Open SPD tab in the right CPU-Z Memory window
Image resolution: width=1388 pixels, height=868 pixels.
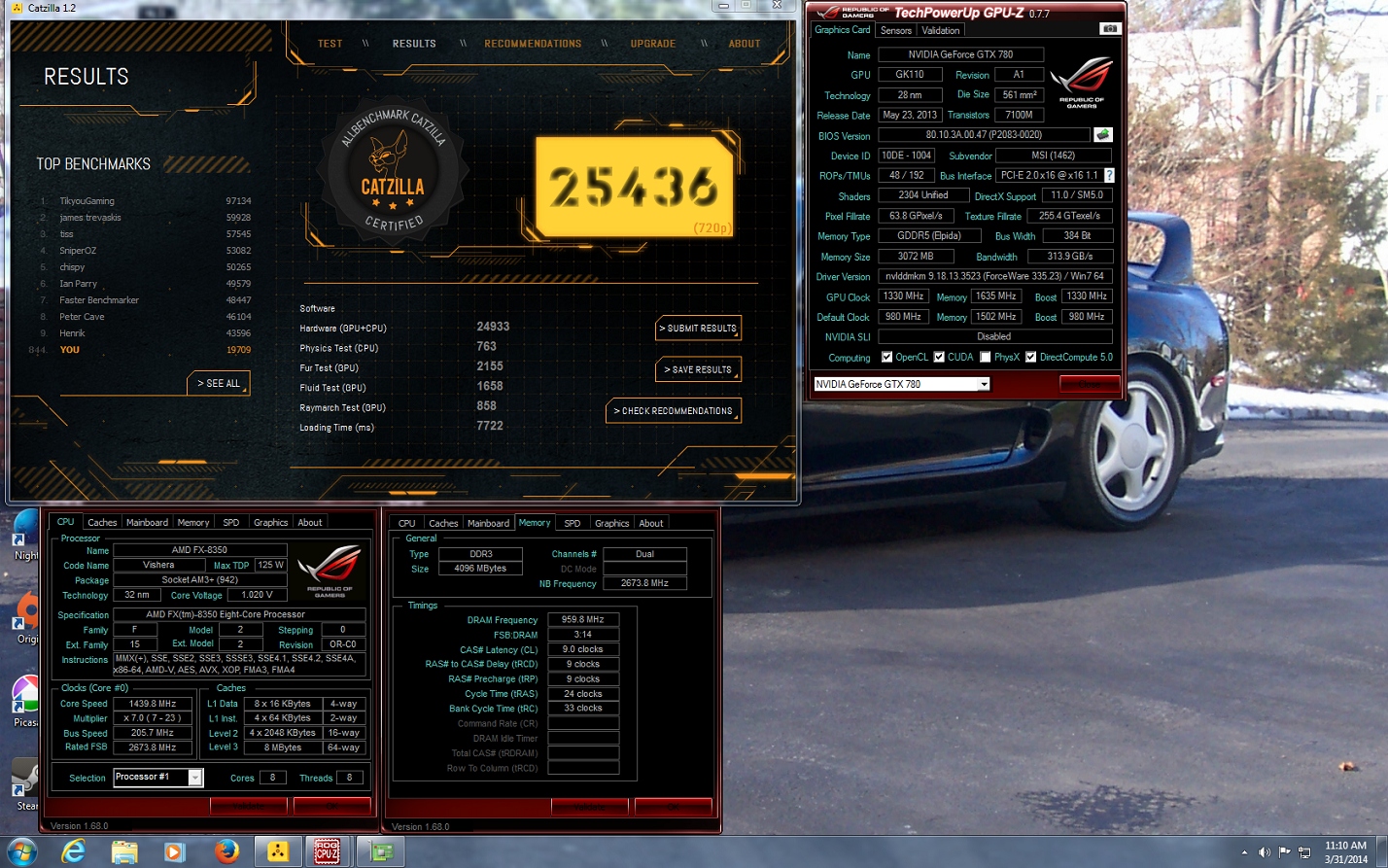coord(573,523)
